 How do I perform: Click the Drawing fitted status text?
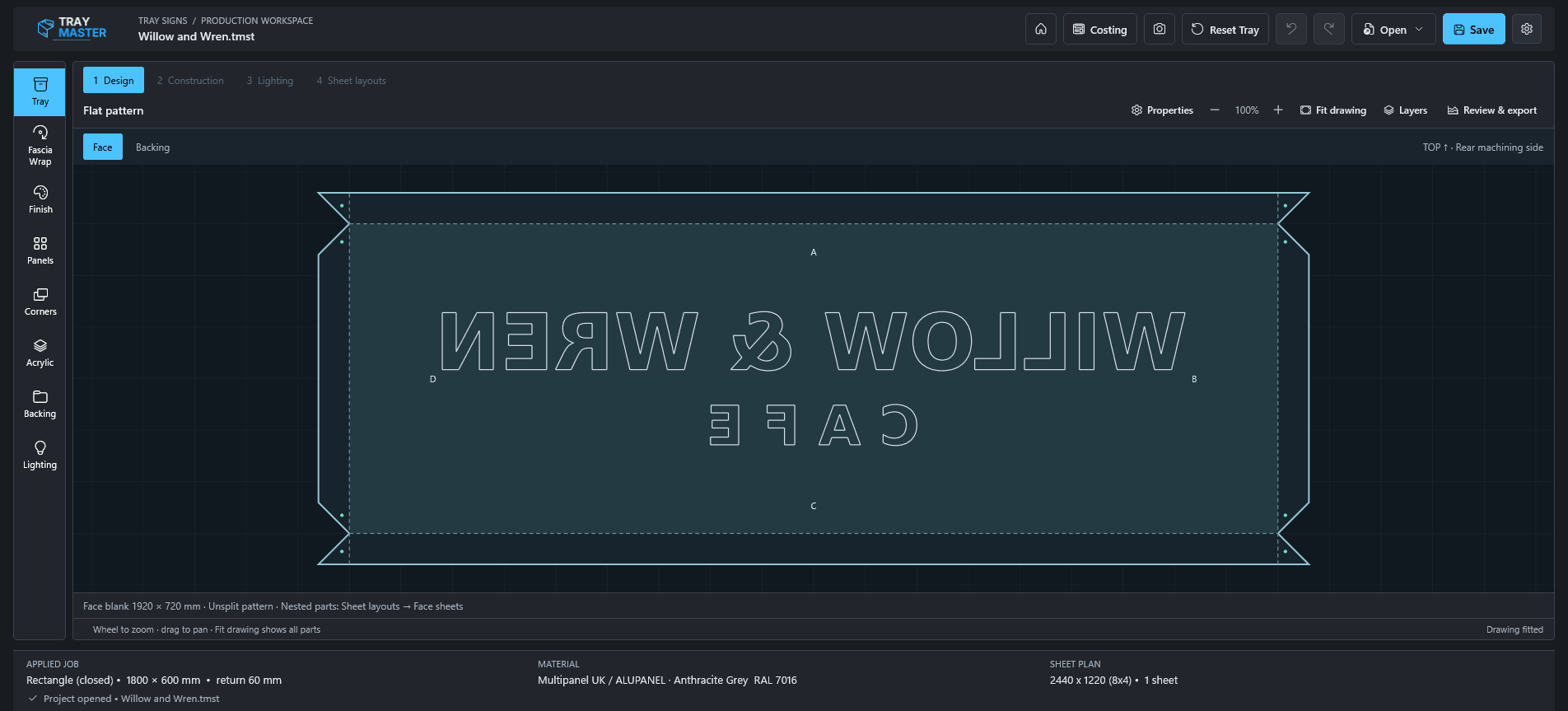[1514, 629]
